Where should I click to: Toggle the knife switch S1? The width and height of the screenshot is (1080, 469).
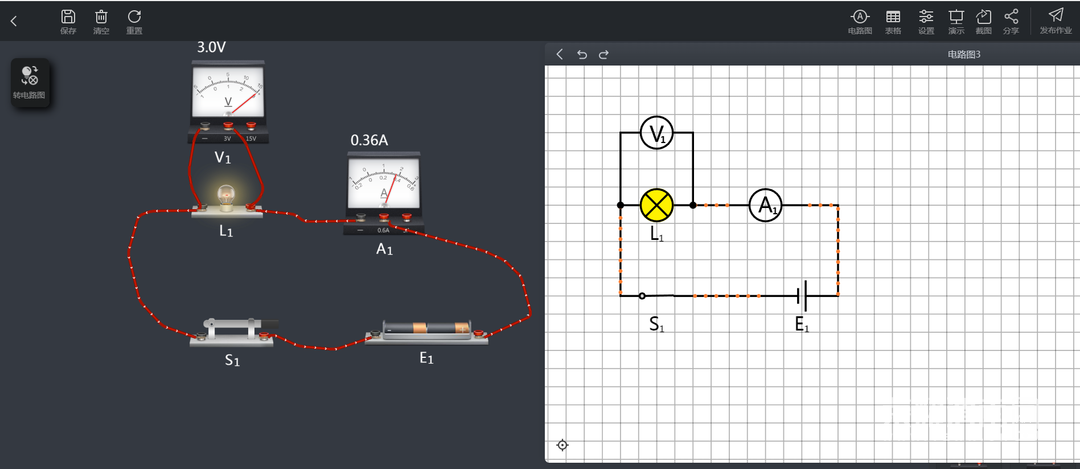point(233,328)
